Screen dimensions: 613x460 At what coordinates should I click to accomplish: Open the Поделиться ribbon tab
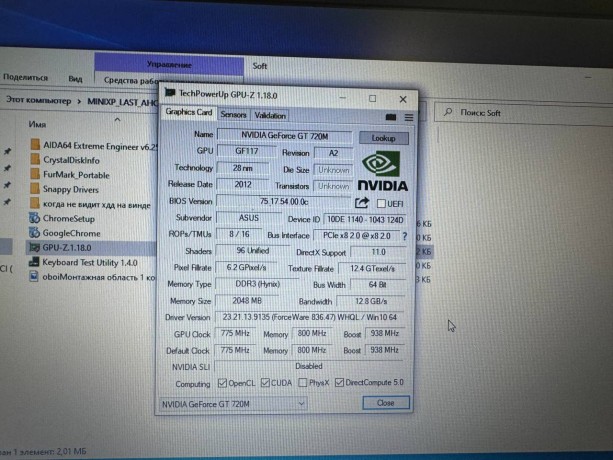[x=25, y=77]
